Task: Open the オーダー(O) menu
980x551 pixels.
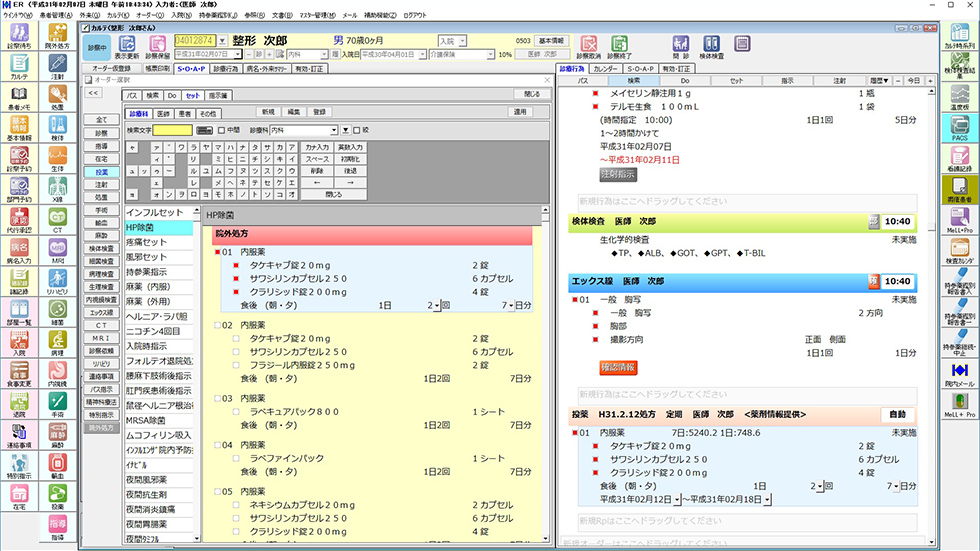Action: 150,15
